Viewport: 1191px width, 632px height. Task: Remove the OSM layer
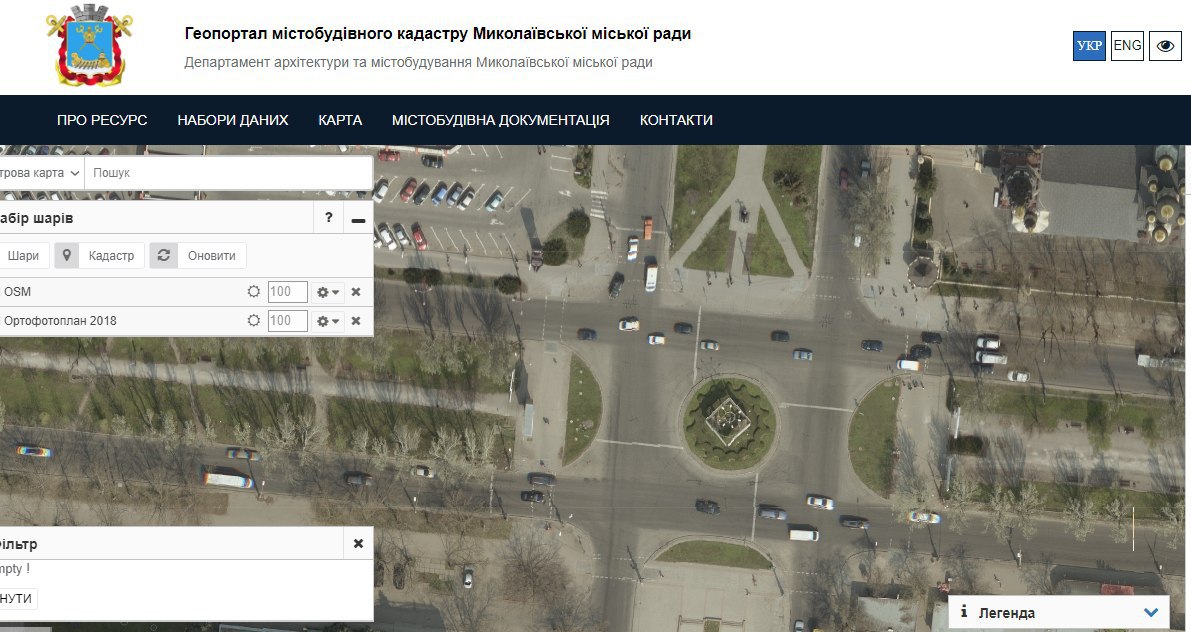pyautogui.click(x=355, y=292)
